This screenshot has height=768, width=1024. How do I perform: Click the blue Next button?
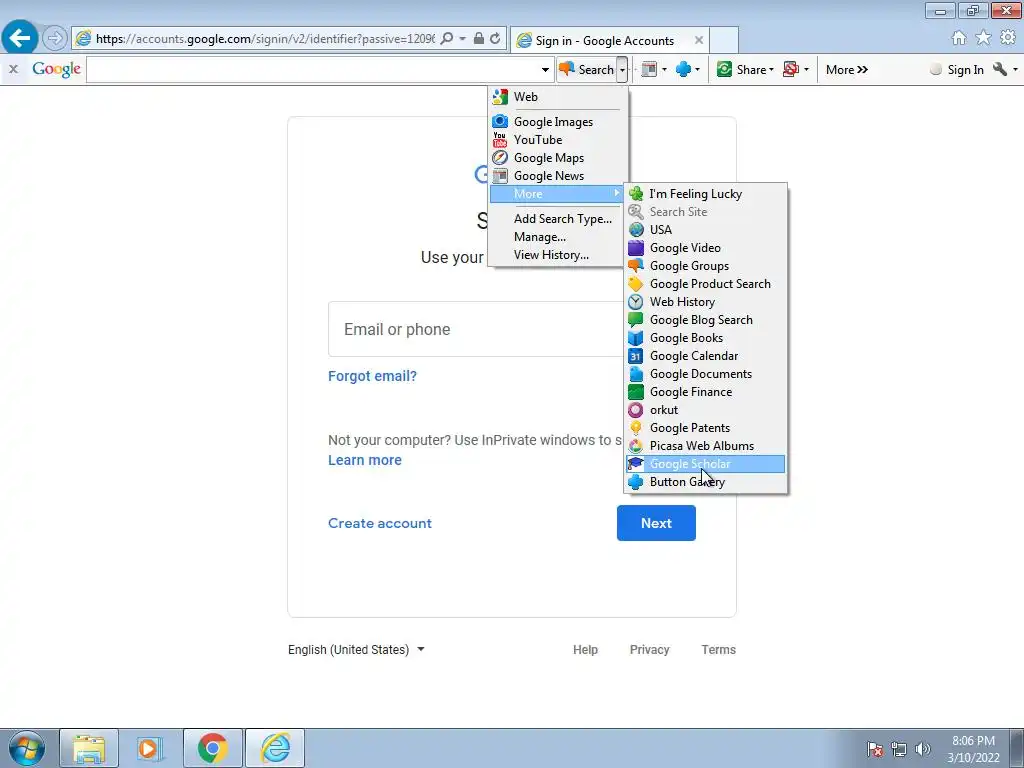coord(656,523)
